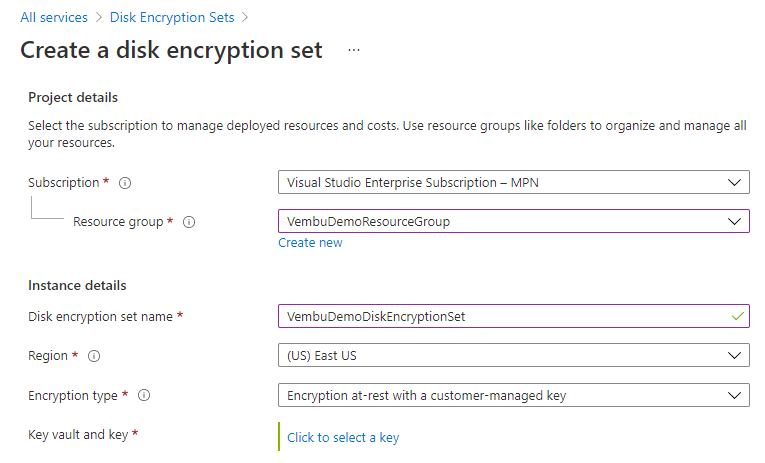Click the Create new resource group link

pos(310,243)
